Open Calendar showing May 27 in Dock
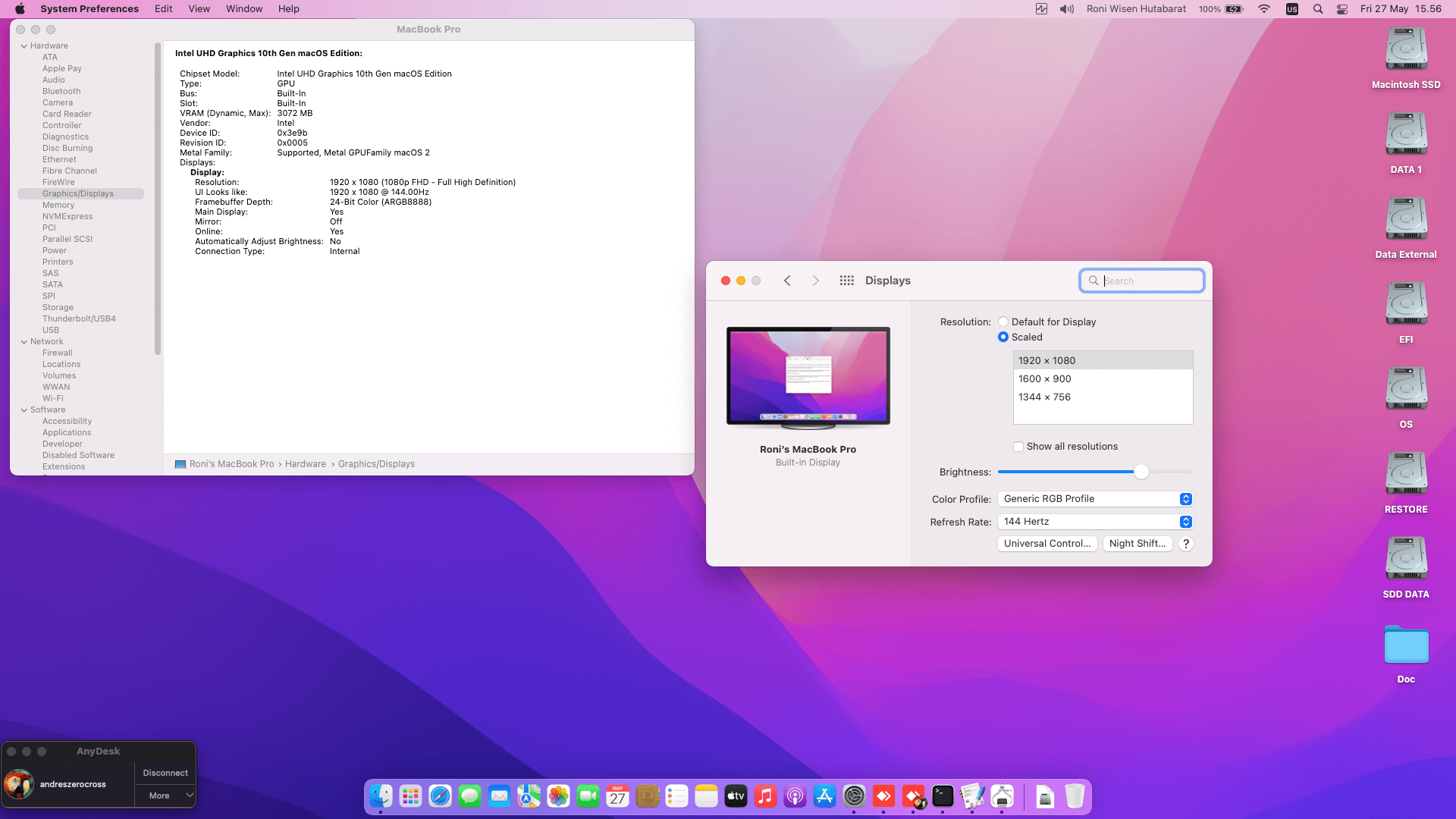Viewport: 1456px width, 819px height. click(617, 795)
